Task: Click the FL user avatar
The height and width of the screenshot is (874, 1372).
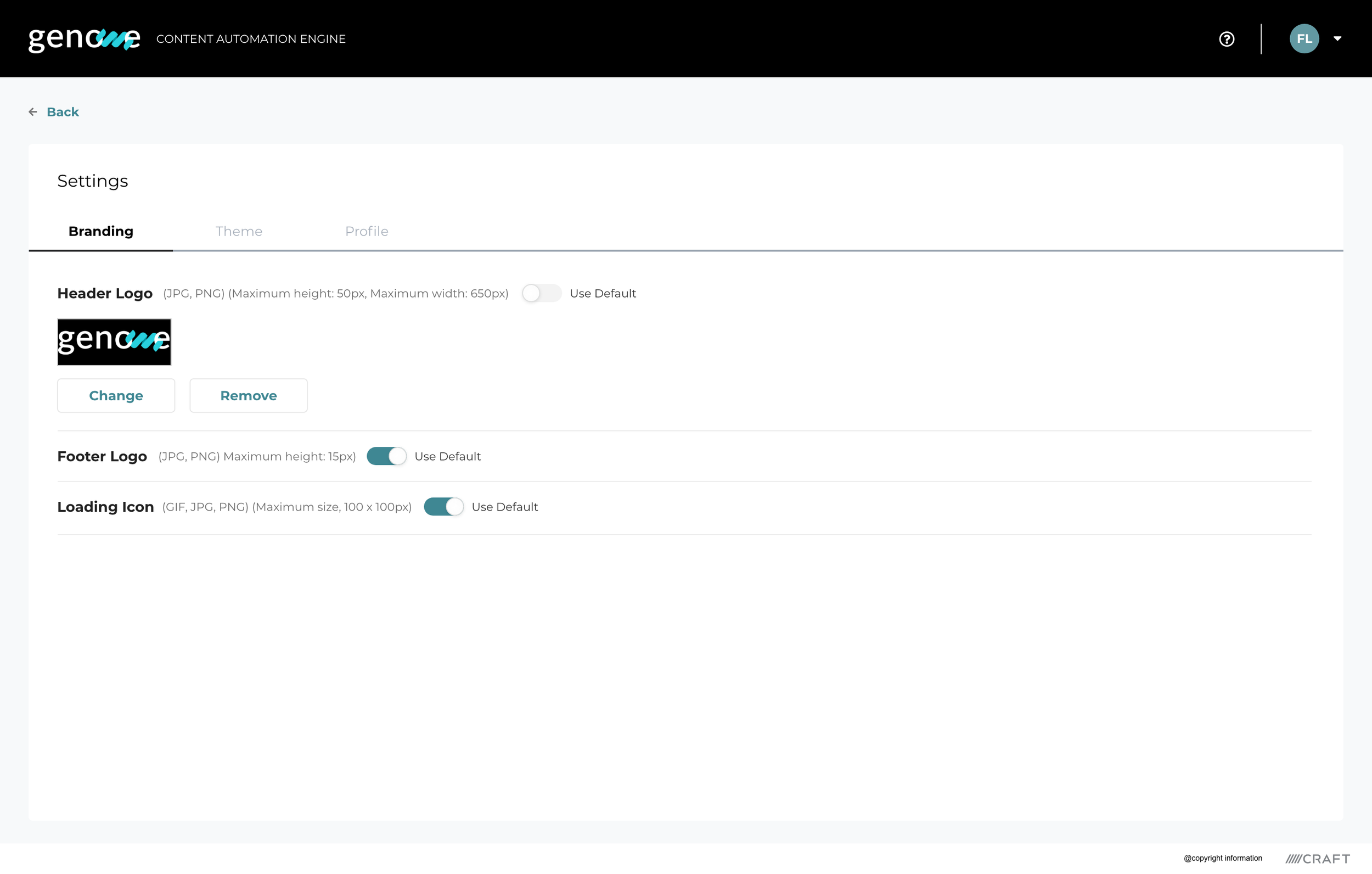Action: coord(1303,39)
